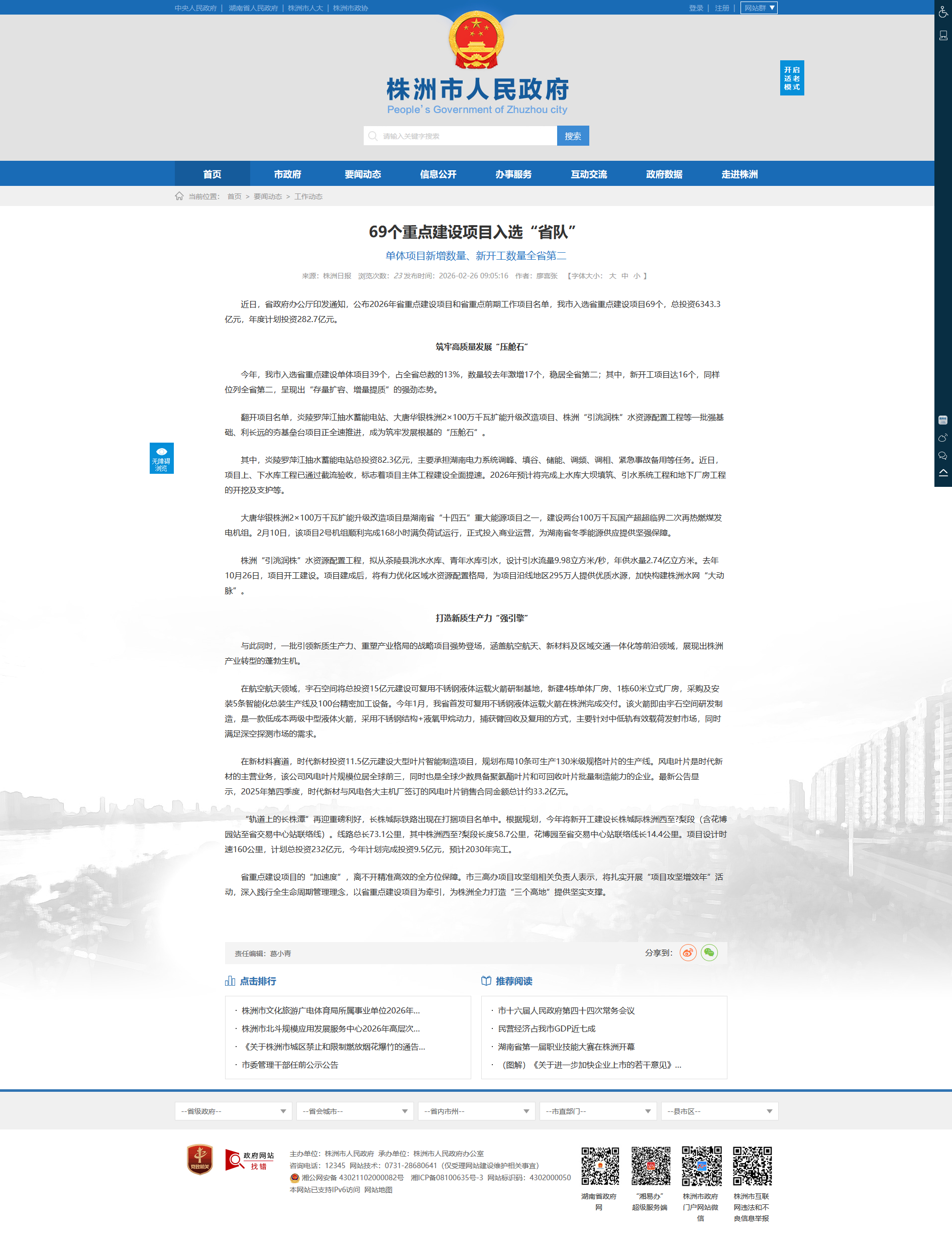Click the back-to-top arrow icon
This screenshot has height=1239, width=952.
(x=943, y=473)
